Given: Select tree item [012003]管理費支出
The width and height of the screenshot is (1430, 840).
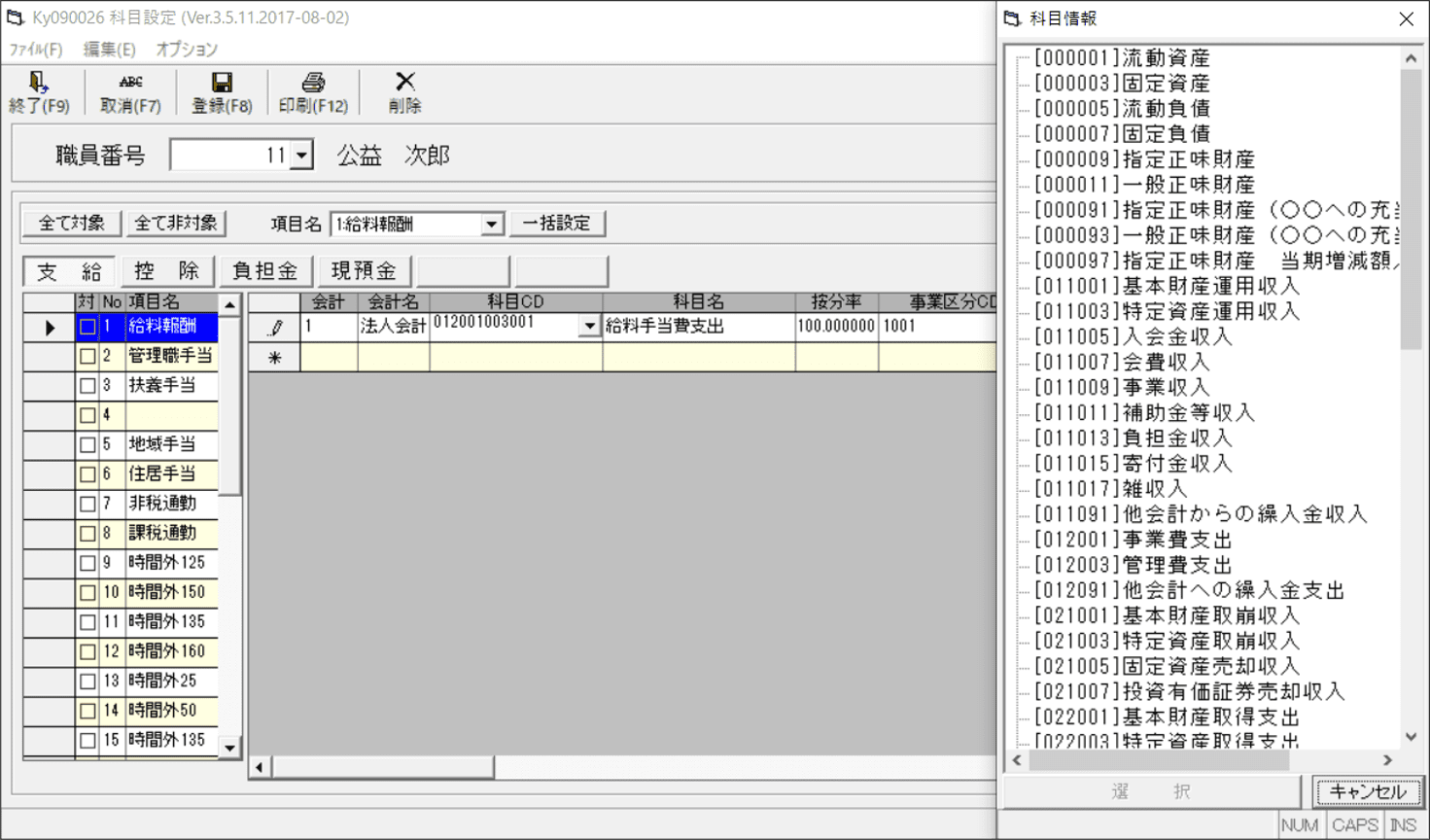Looking at the screenshot, I should tap(1133, 565).
